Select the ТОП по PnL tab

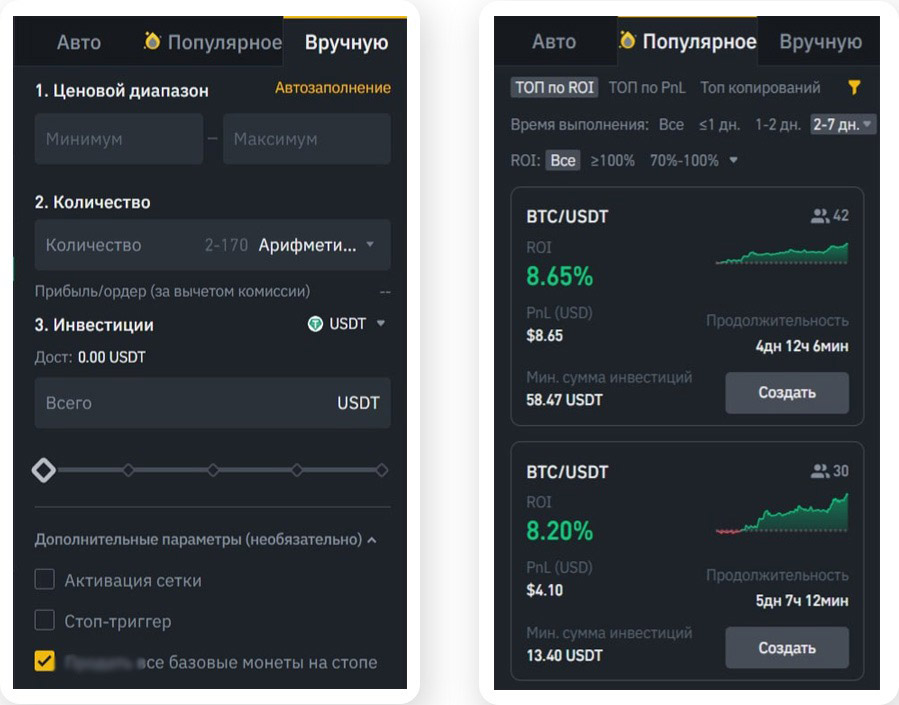tap(647, 88)
